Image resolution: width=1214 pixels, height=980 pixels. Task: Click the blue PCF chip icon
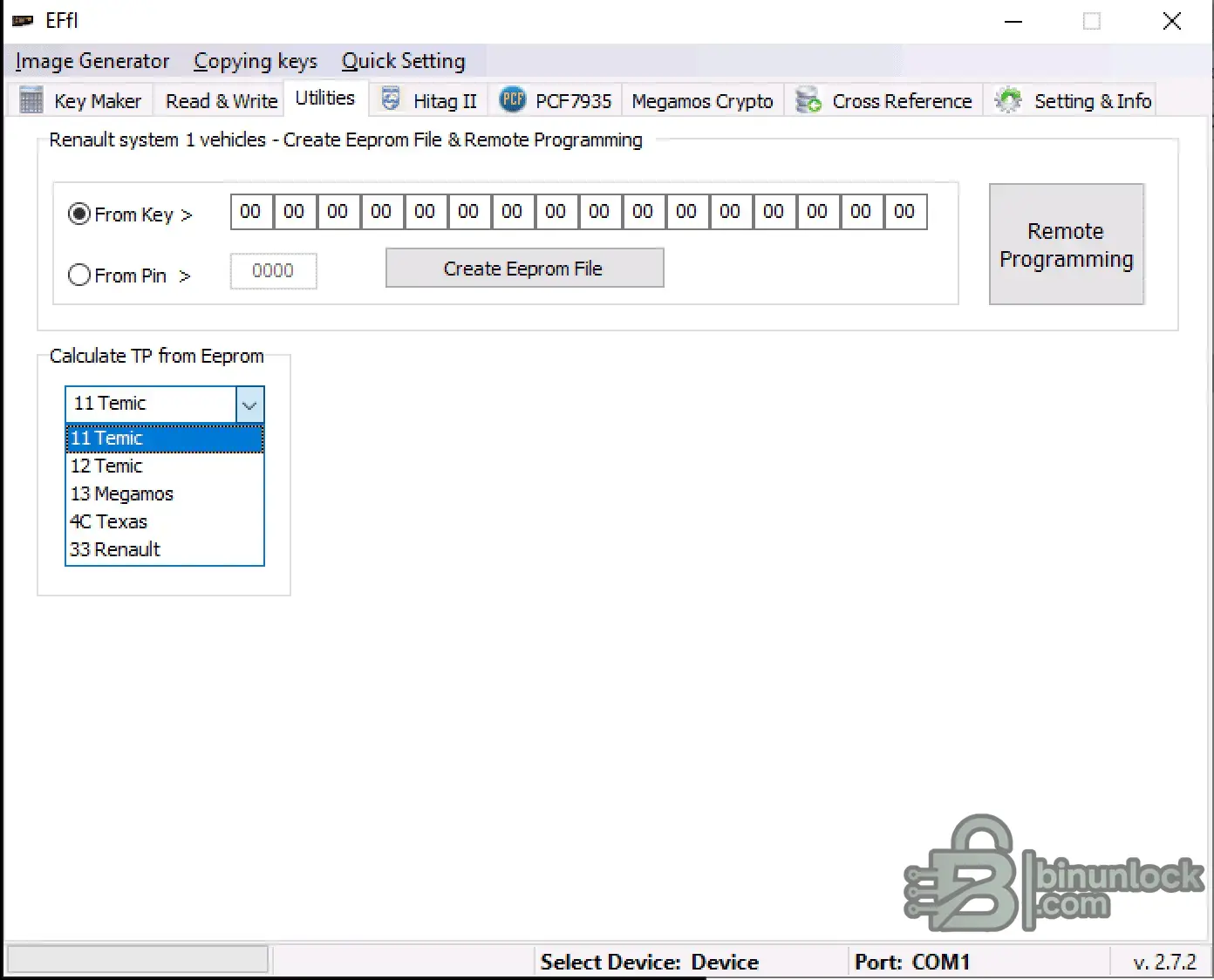513,99
